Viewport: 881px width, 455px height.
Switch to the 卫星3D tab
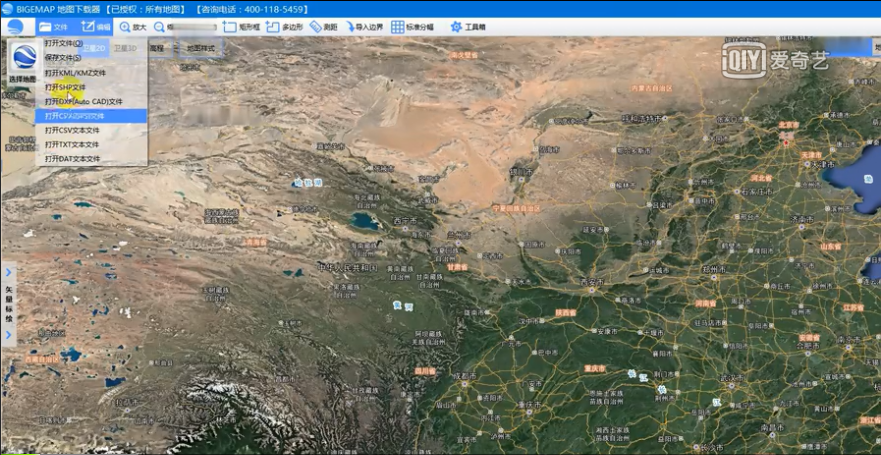tap(125, 48)
